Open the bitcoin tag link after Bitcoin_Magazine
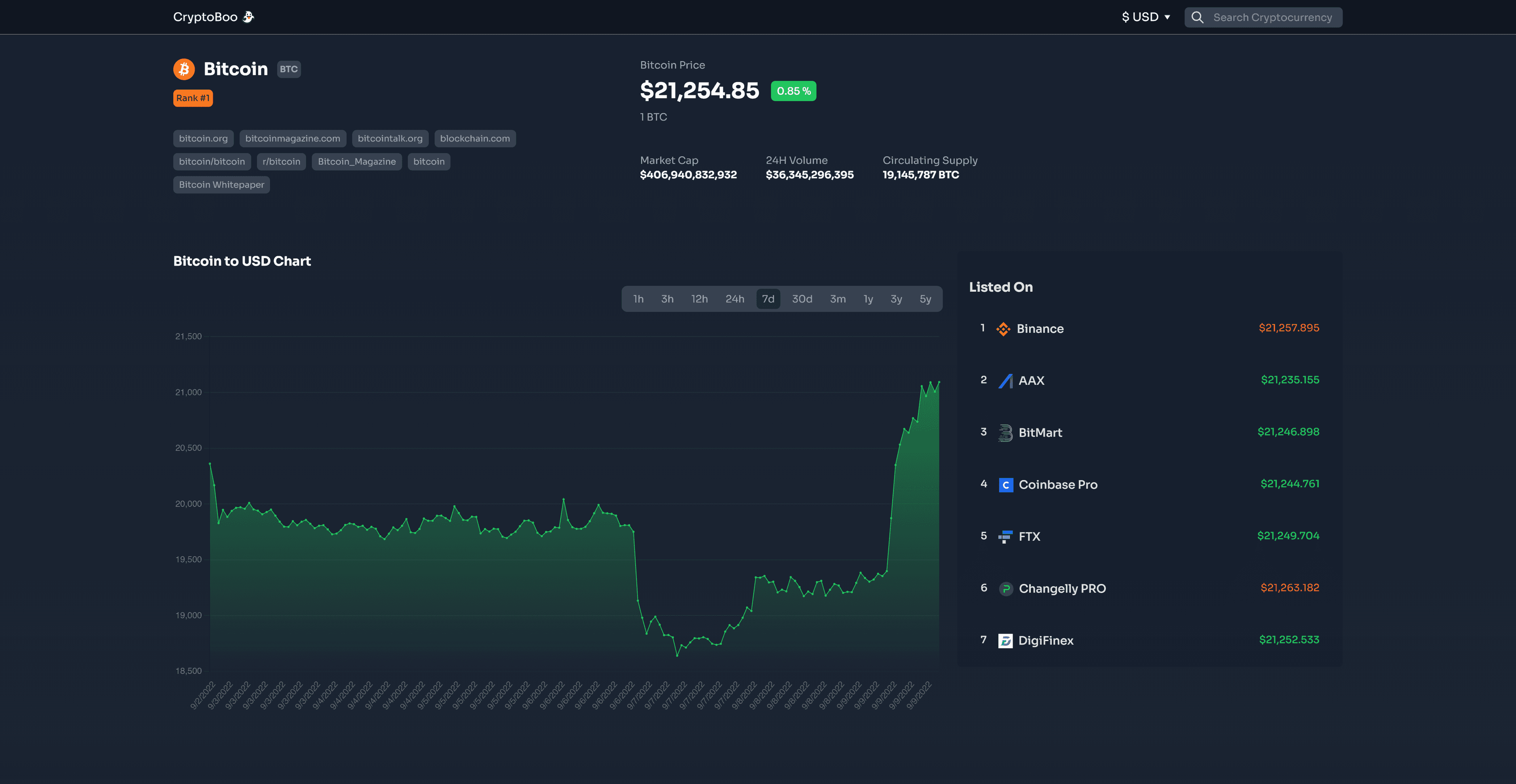Viewport: 1516px width, 784px height. [x=428, y=161]
